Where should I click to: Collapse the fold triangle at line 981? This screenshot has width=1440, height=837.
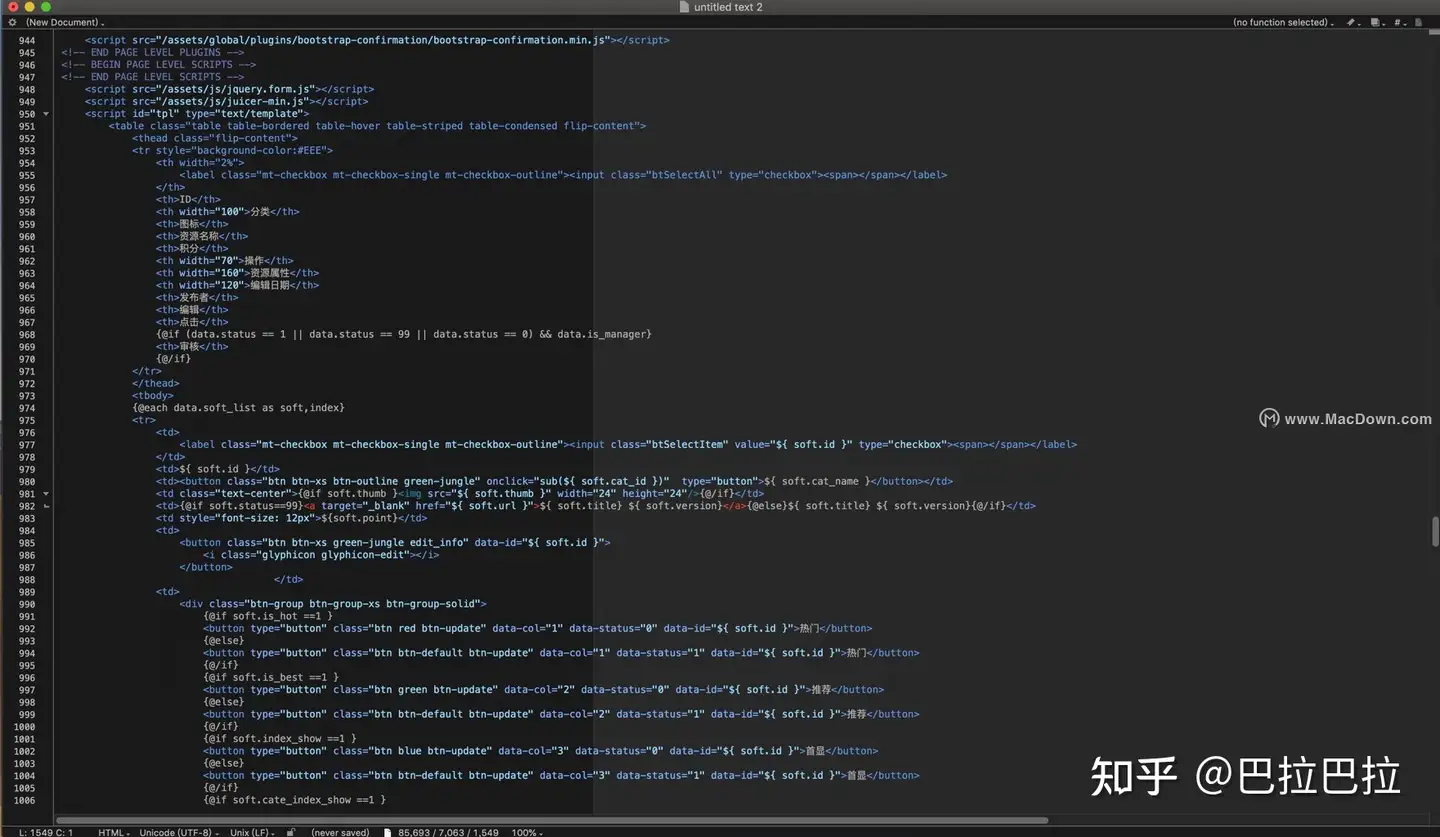click(46, 494)
